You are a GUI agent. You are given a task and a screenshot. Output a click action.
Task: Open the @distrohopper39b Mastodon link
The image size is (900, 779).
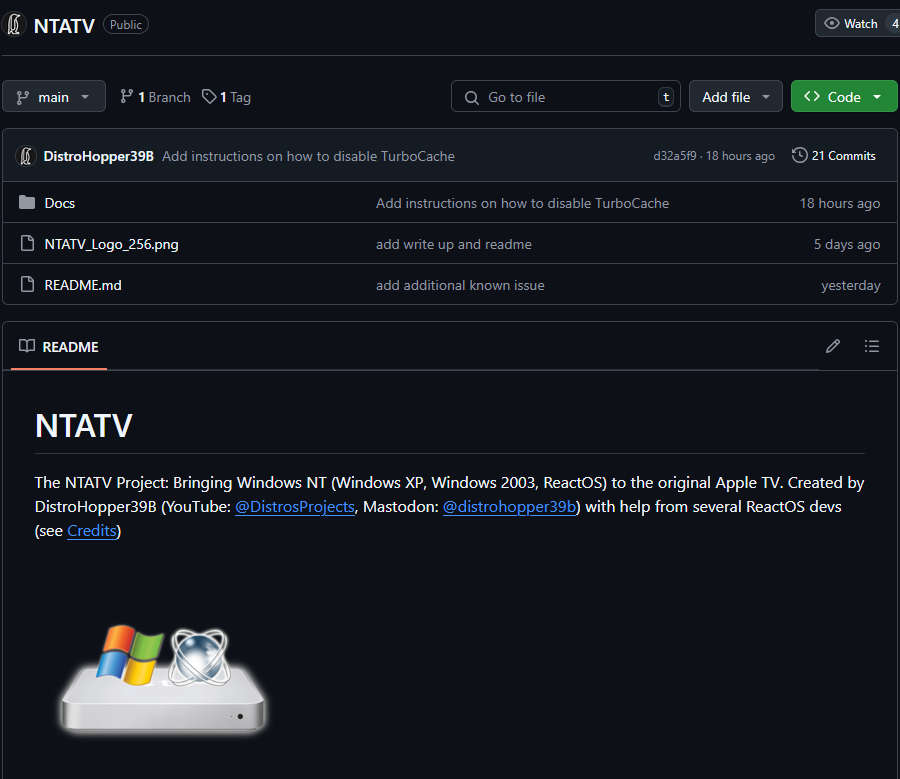click(x=509, y=507)
